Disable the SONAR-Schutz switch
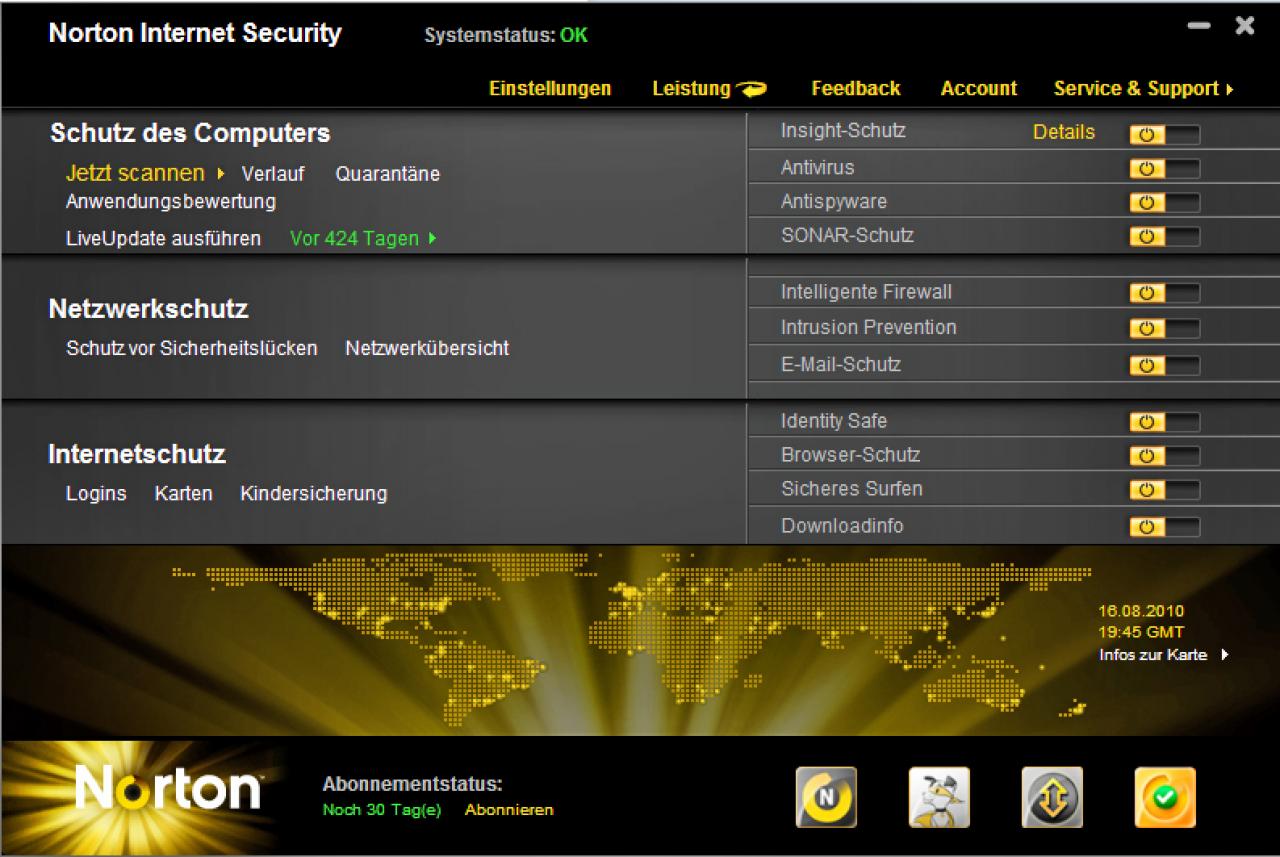The height and width of the screenshot is (857, 1280). [1164, 236]
